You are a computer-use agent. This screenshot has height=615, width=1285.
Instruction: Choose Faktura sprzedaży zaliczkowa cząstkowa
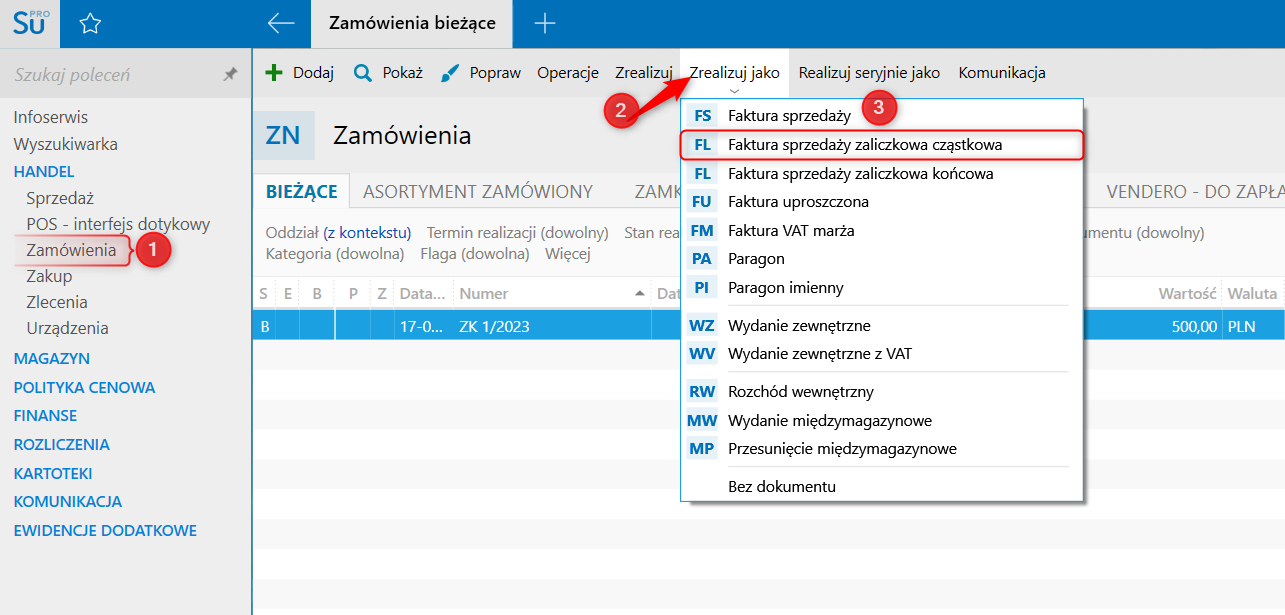coord(865,145)
